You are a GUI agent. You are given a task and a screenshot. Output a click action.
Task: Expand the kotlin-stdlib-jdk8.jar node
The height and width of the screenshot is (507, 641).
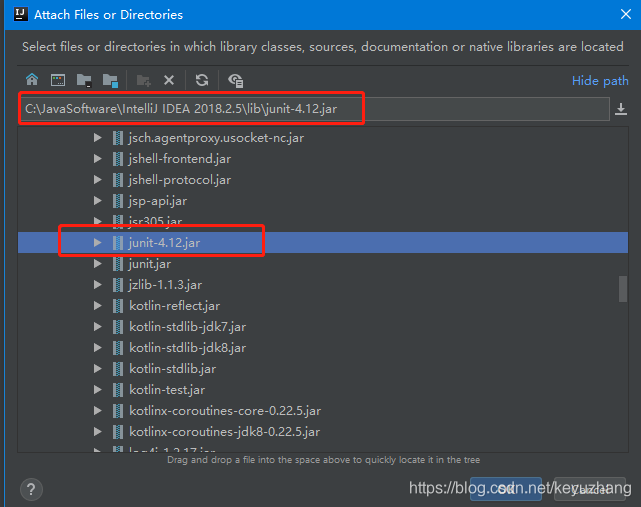pyautogui.click(x=97, y=348)
